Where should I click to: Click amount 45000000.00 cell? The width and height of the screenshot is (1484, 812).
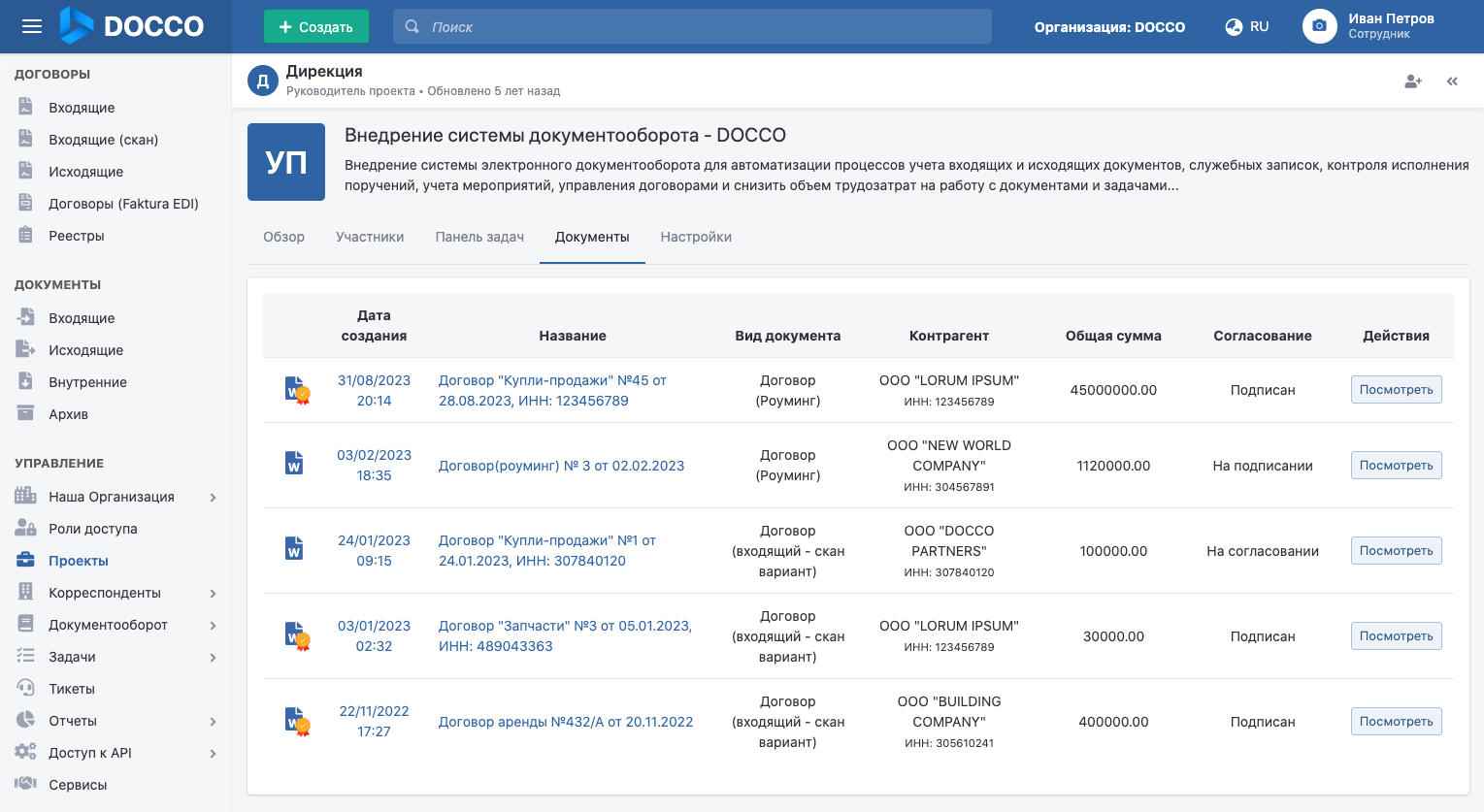pos(1113,390)
